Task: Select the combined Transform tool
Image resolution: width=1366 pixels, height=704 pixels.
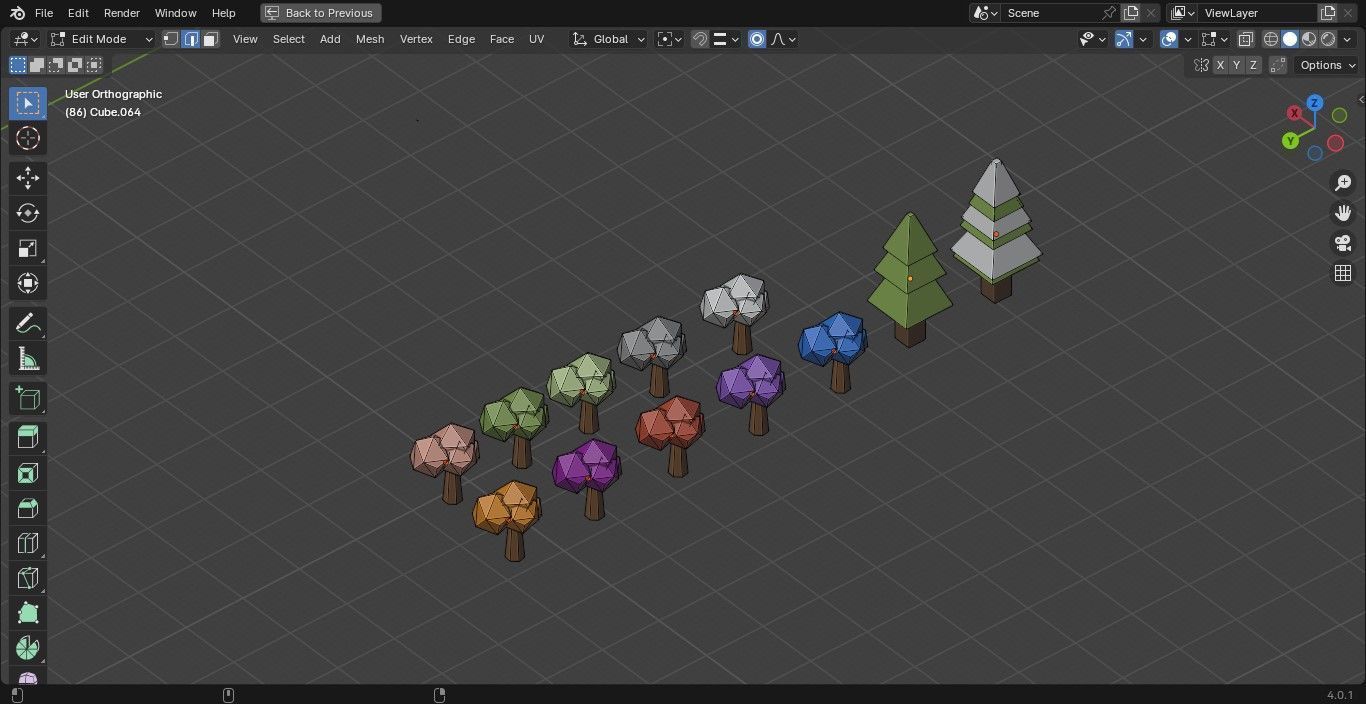Action: (28, 283)
